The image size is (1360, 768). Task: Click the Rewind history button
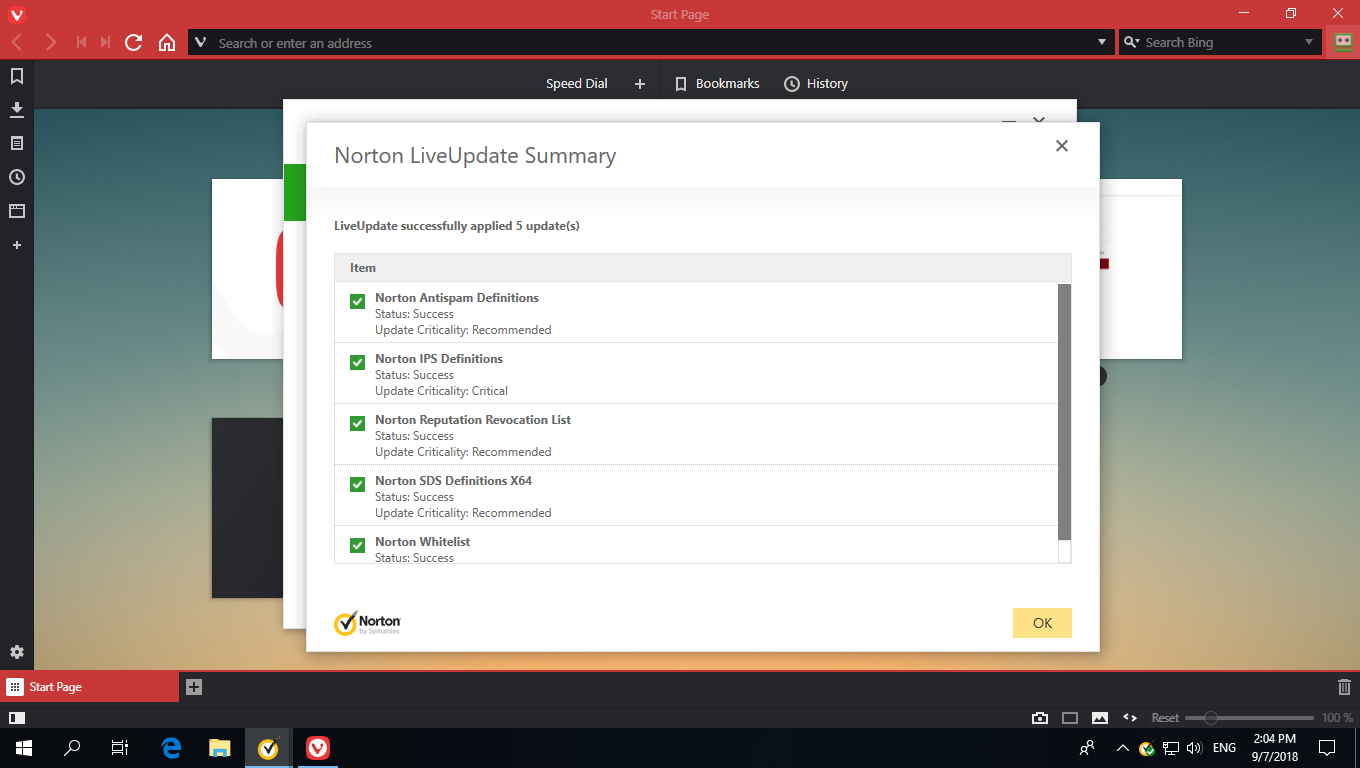tap(81, 43)
